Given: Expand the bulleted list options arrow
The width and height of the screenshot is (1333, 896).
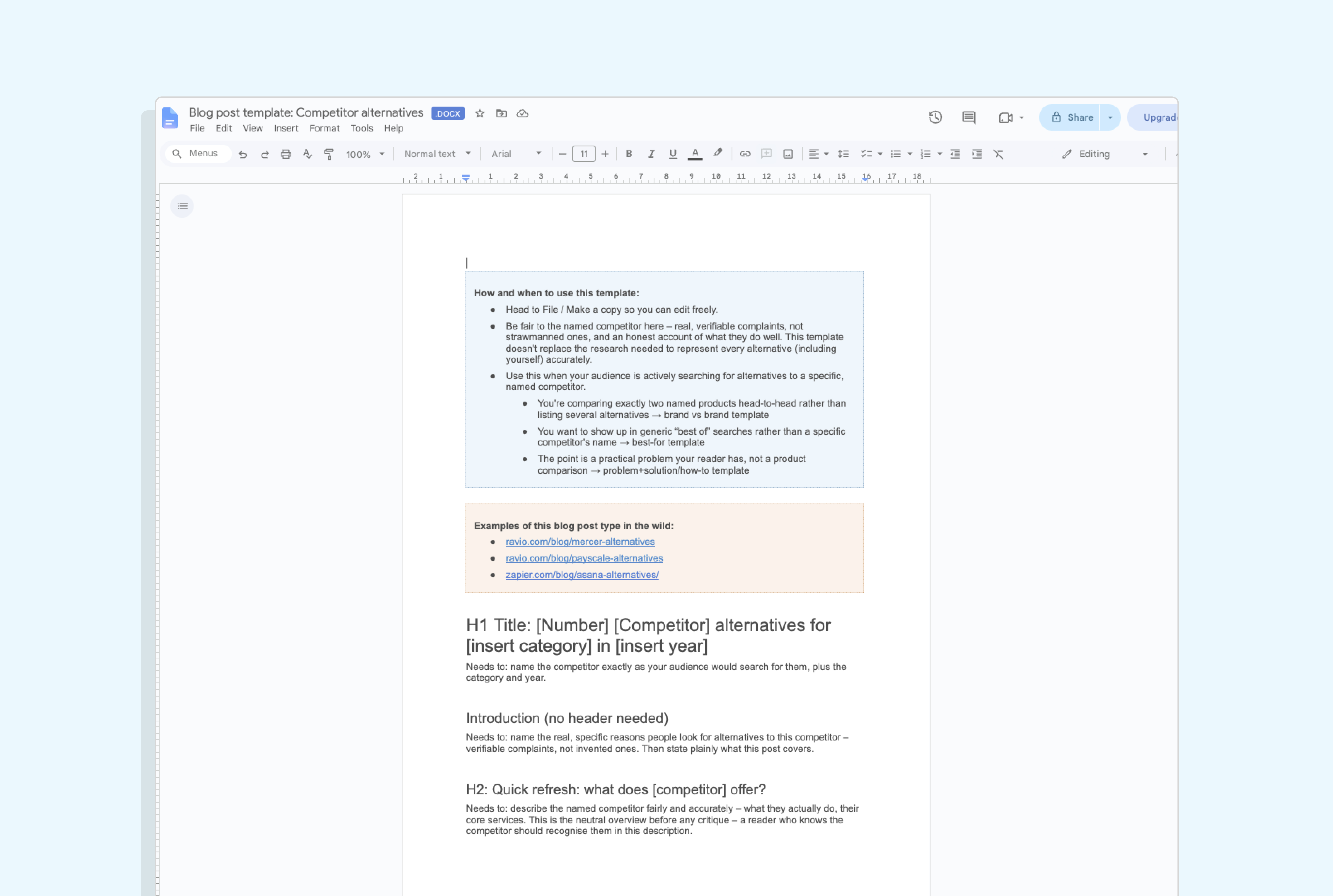Looking at the screenshot, I should pos(910,154).
